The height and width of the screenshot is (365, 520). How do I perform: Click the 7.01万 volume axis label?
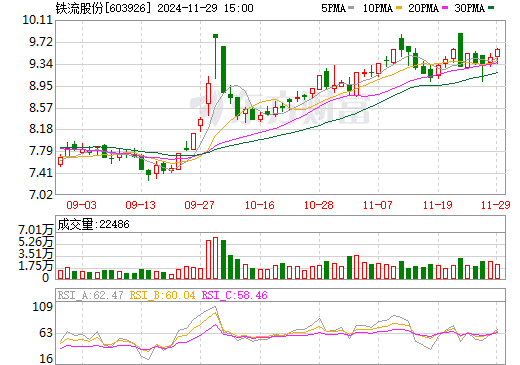[x=36, y=230]
